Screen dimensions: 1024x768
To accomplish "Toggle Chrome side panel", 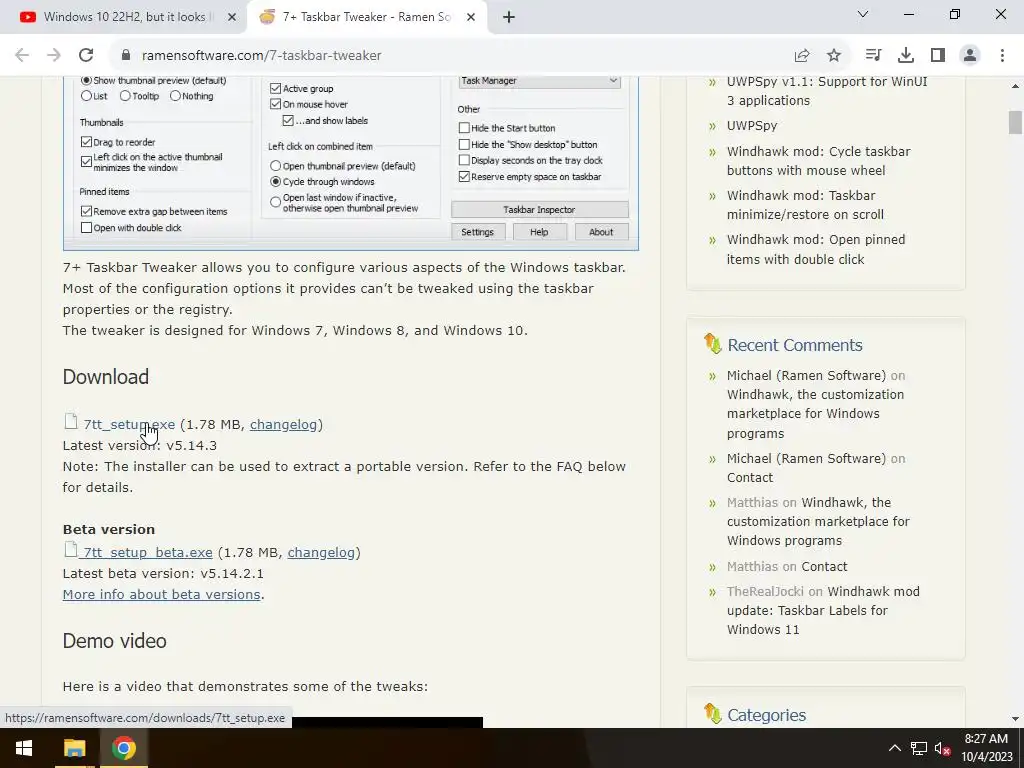I will point(938,56).
